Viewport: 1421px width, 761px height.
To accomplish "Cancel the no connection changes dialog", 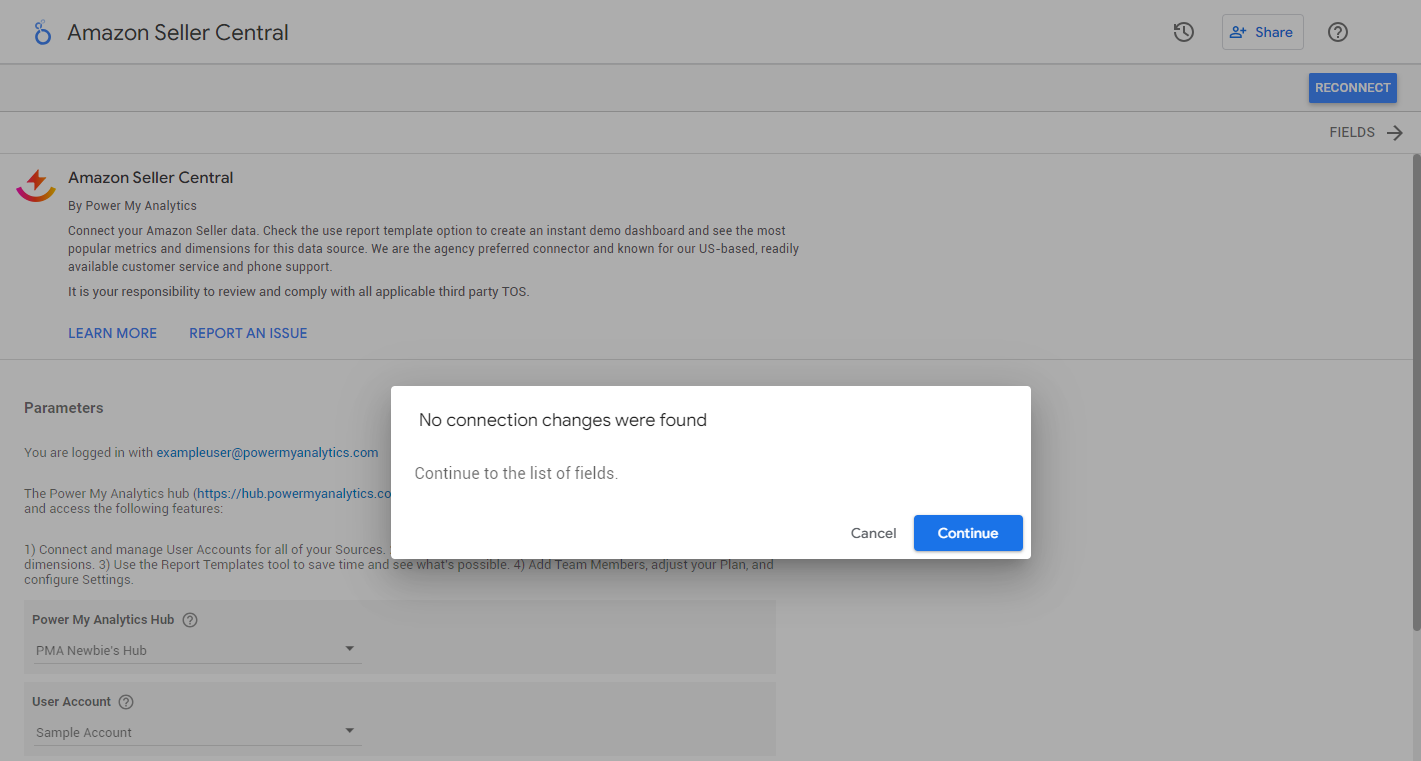I will 873,533.
